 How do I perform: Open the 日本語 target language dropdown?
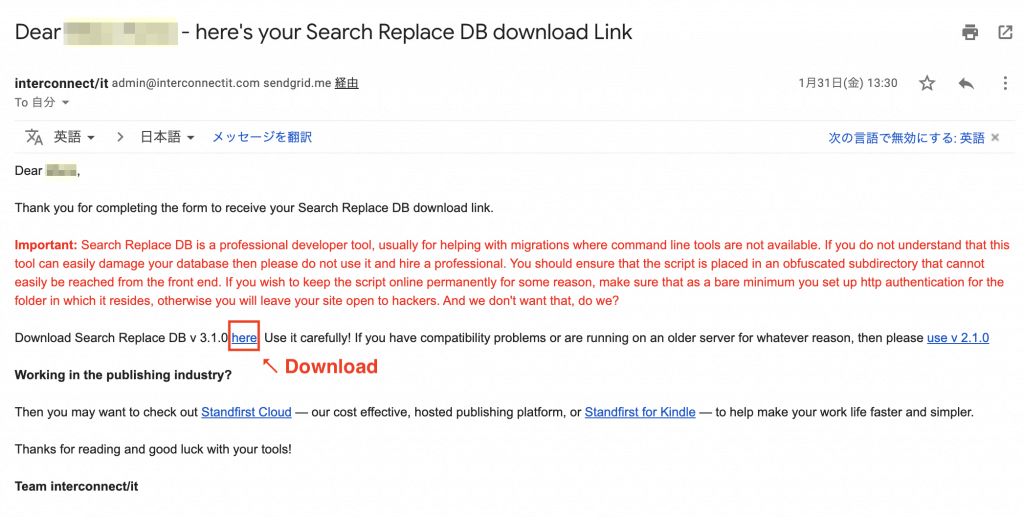(x=167, y=137)
